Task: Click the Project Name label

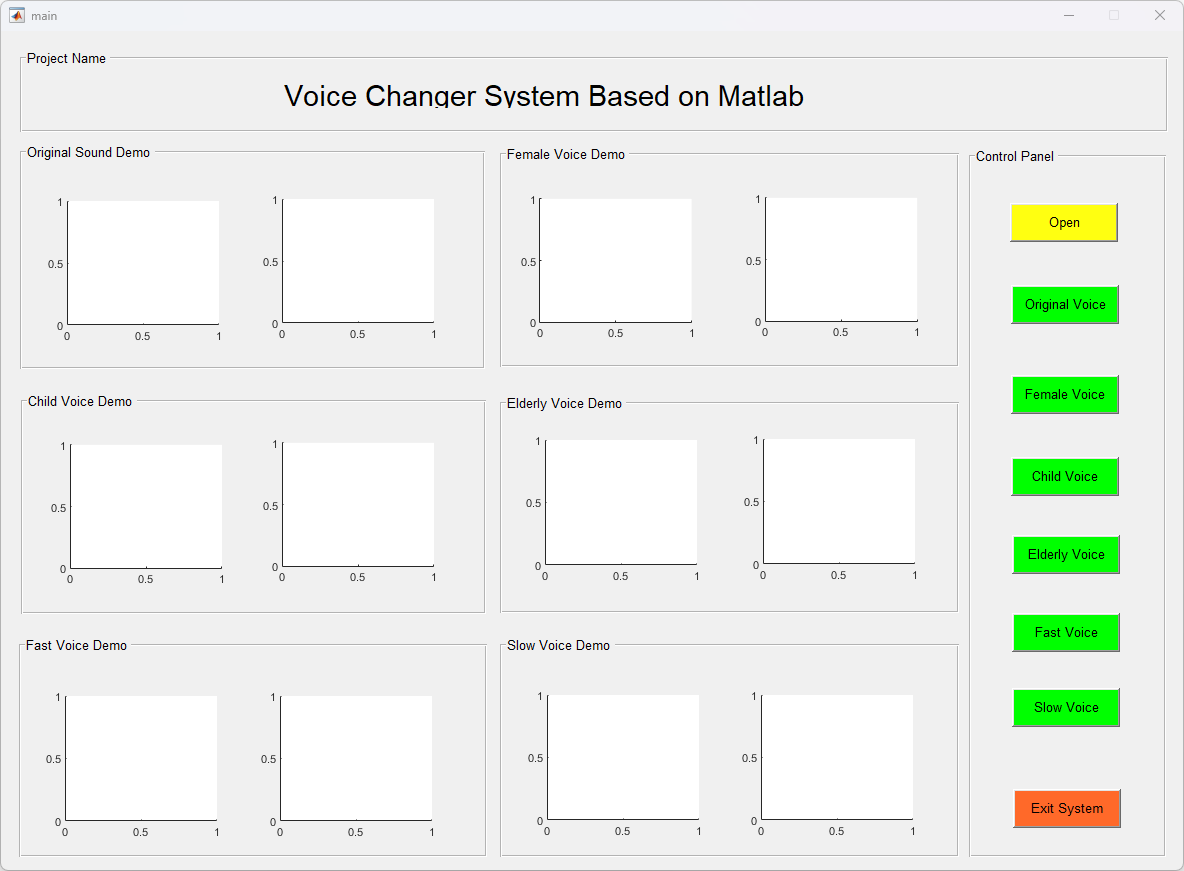Action: [66, 58]
